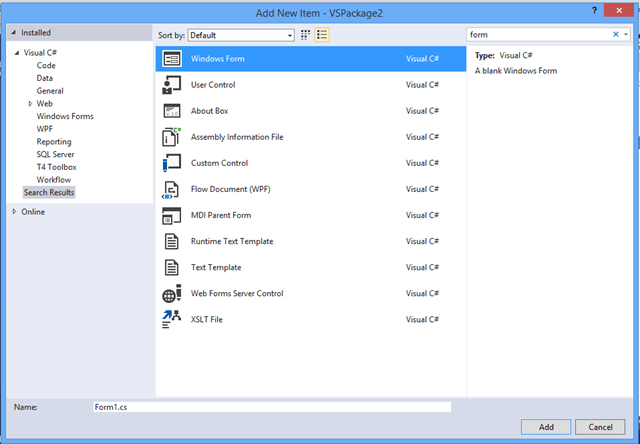
Task: Select the Custom Control template icon
Action: click(172, 163)
